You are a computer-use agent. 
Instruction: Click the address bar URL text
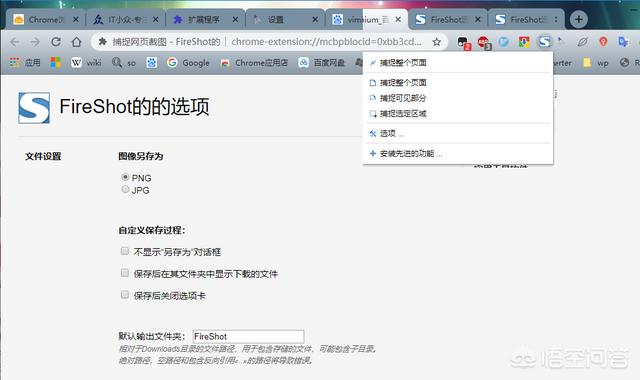pyautogui.click(x=327, y=42)
